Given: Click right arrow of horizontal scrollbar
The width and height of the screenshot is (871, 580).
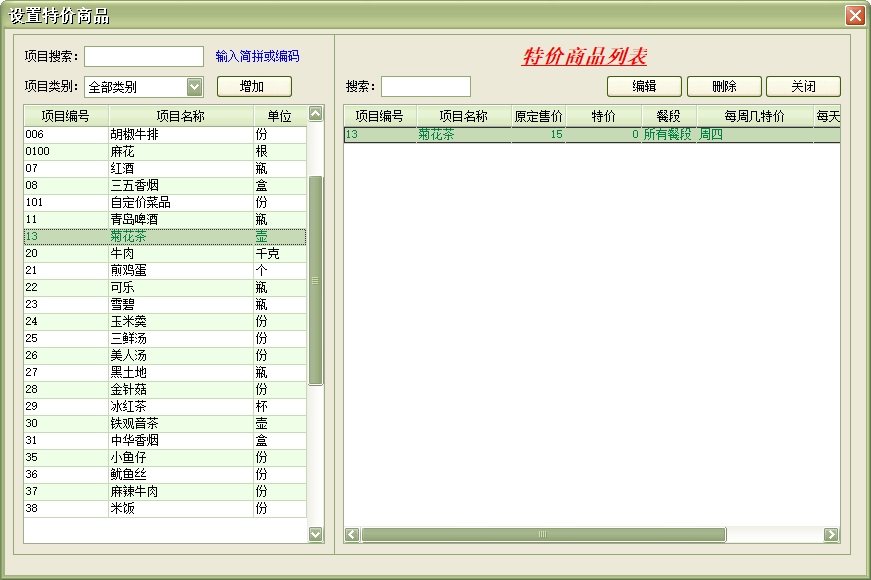Looking at the screenshot, I should tap(831, 535).
